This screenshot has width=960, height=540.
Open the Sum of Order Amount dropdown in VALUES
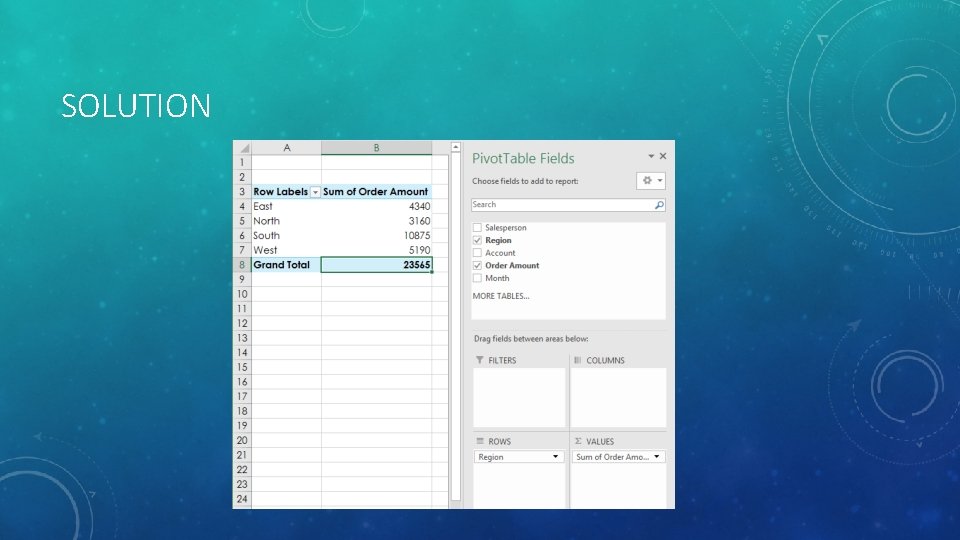(657, 457)
